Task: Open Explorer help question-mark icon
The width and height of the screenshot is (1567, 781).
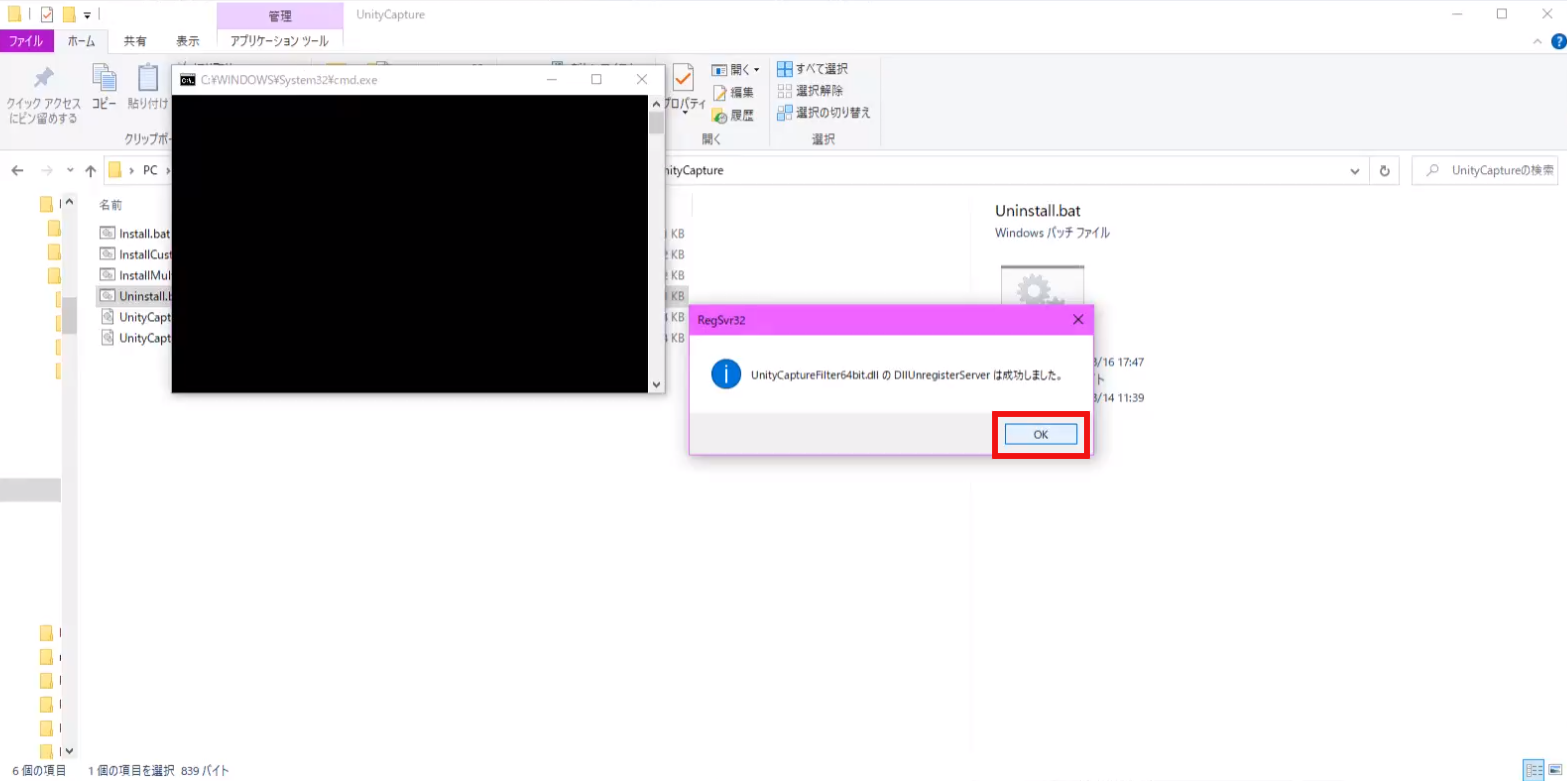Action: 1558,42
